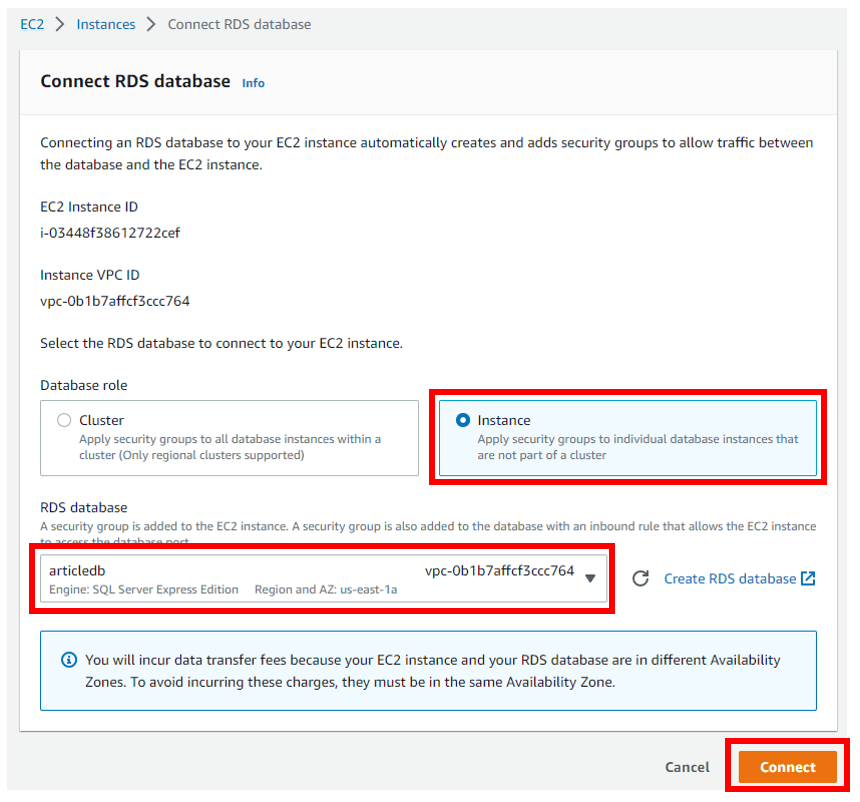Choose the Cluster option card description text

click(230, 446)
